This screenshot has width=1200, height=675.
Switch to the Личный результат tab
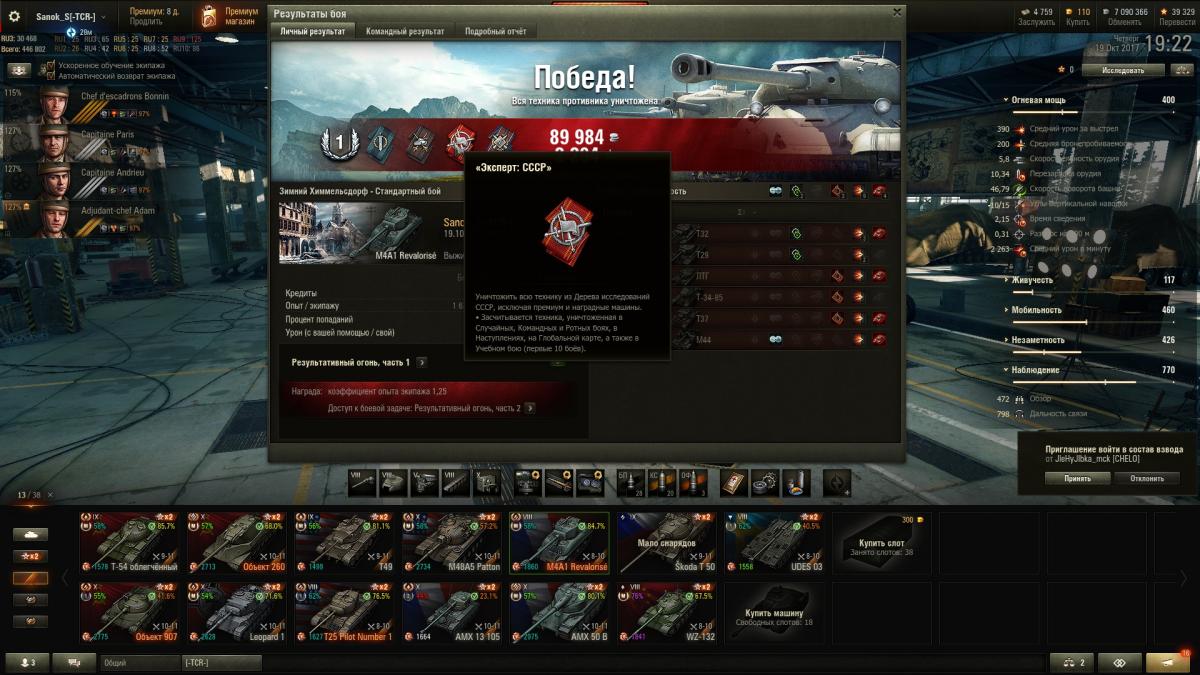coord(312,31)
